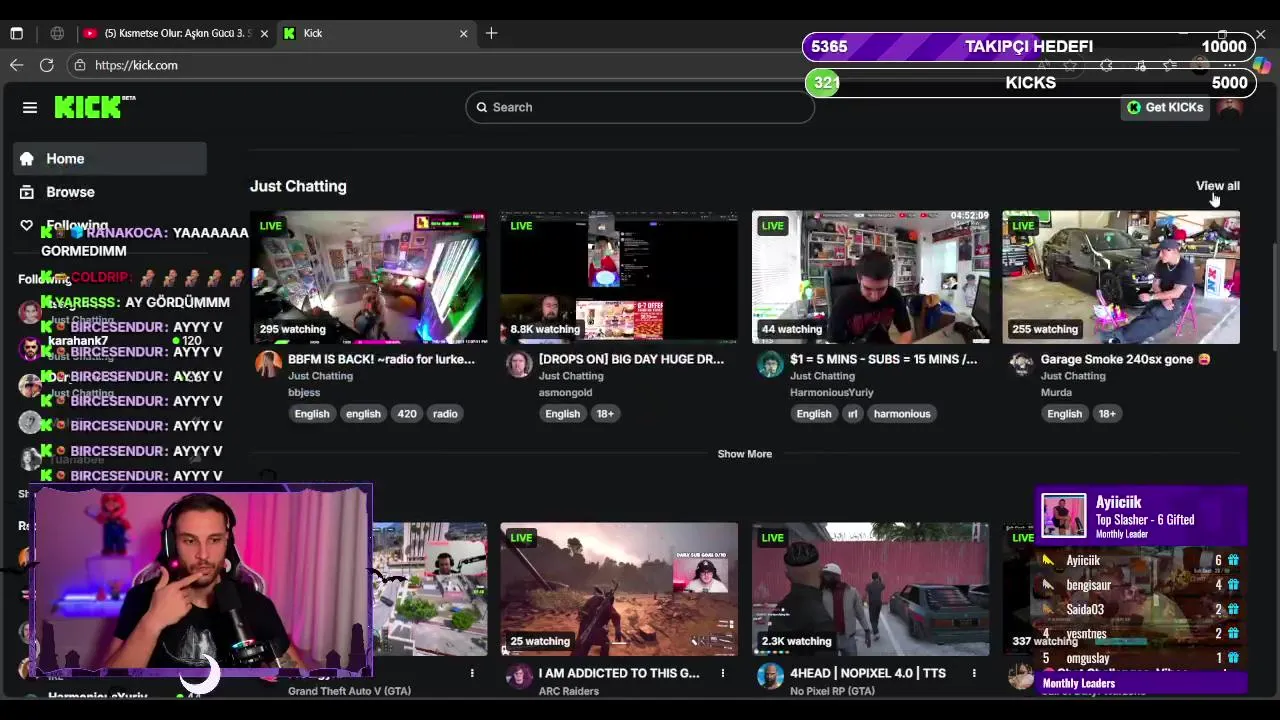Open the asmongold streamer avatar
1280x720 pixels.
pos(519,364)
